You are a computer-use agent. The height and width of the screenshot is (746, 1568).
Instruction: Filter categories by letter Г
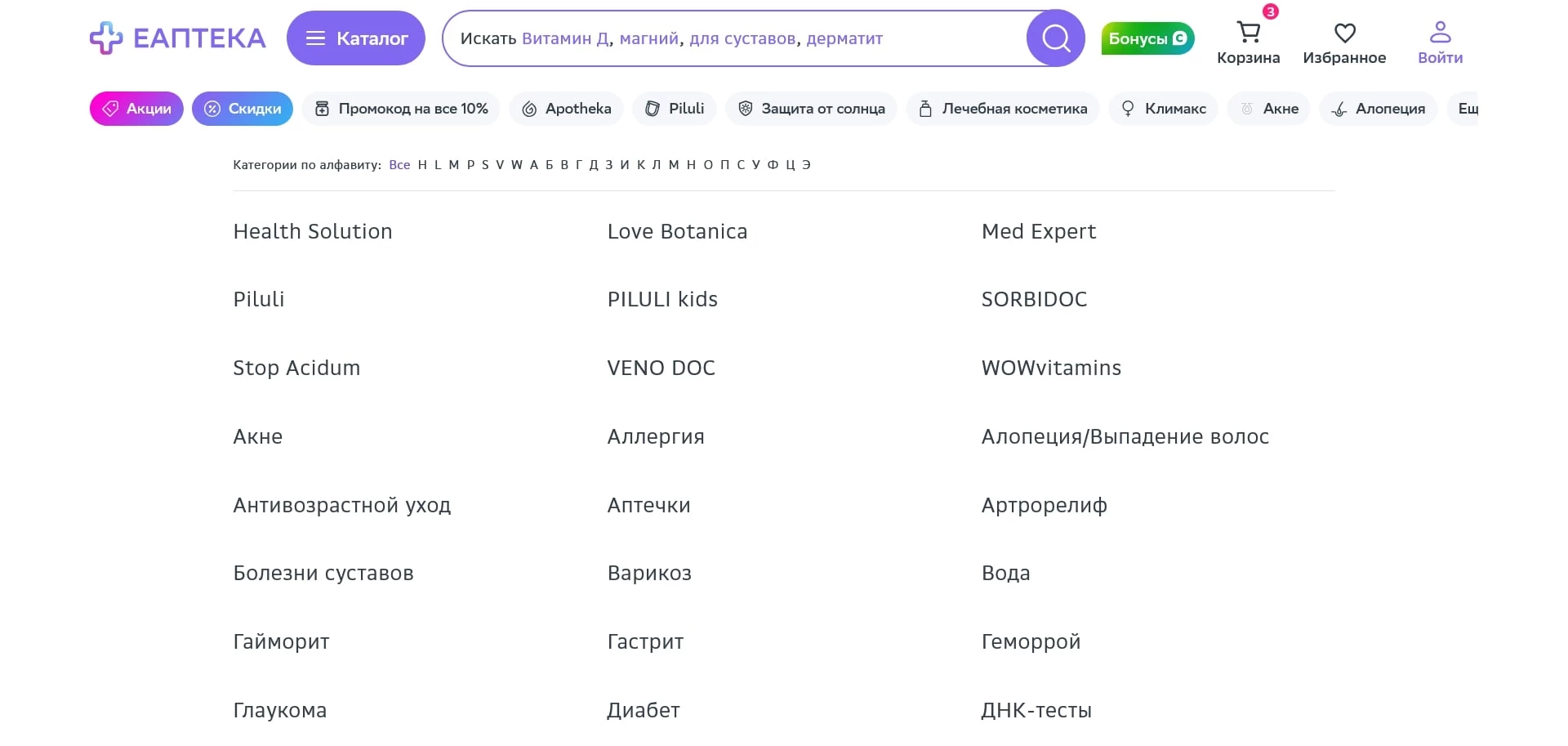point(579,165)
